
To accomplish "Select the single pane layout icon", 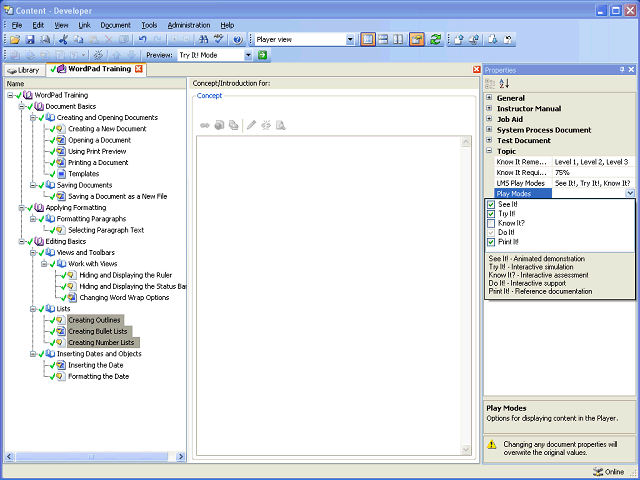I will 368,40.
